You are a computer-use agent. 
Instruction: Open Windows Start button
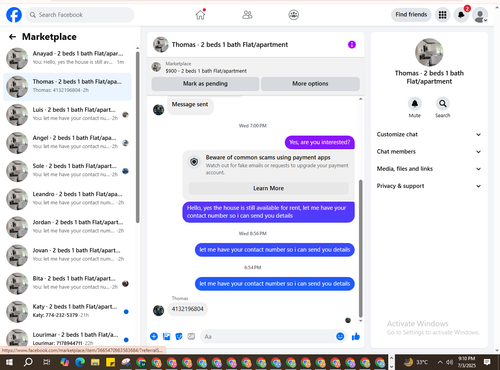9,362
